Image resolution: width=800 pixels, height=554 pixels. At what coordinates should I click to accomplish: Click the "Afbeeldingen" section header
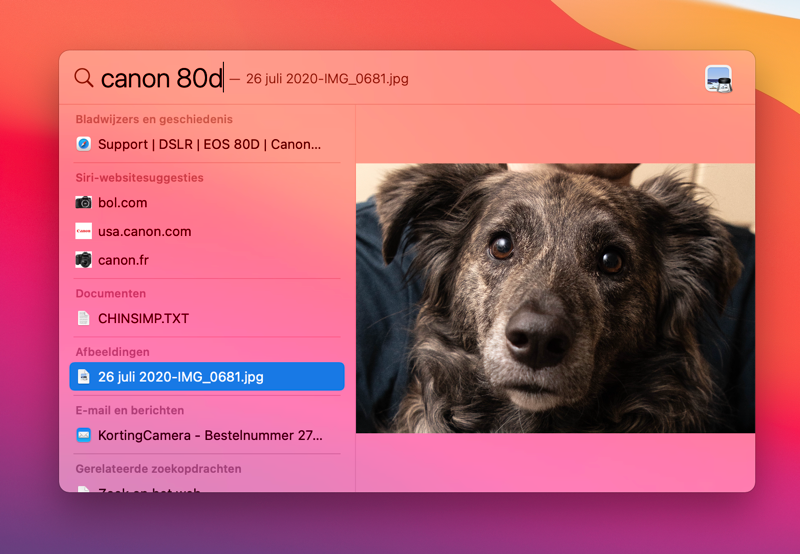click(x=112, y=352)
